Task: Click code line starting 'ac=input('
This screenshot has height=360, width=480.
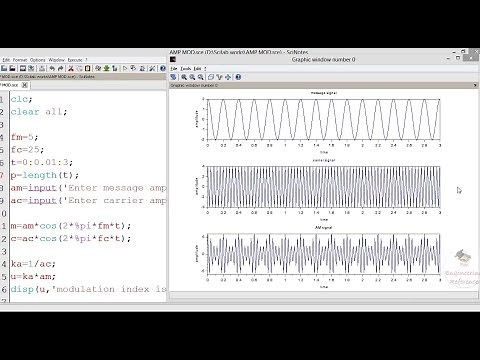Action: click(88, 200)
